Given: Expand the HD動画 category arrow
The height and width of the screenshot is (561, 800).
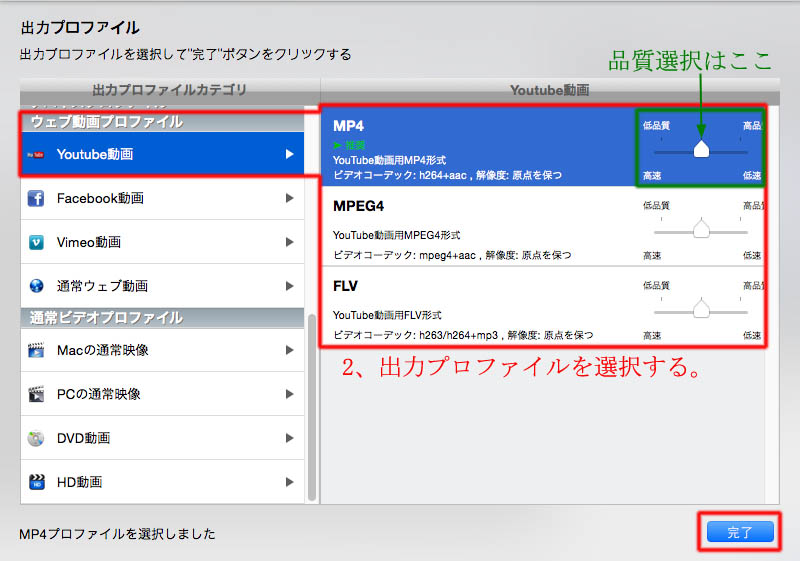Looking at the screenshot, I should click(289, 482).
